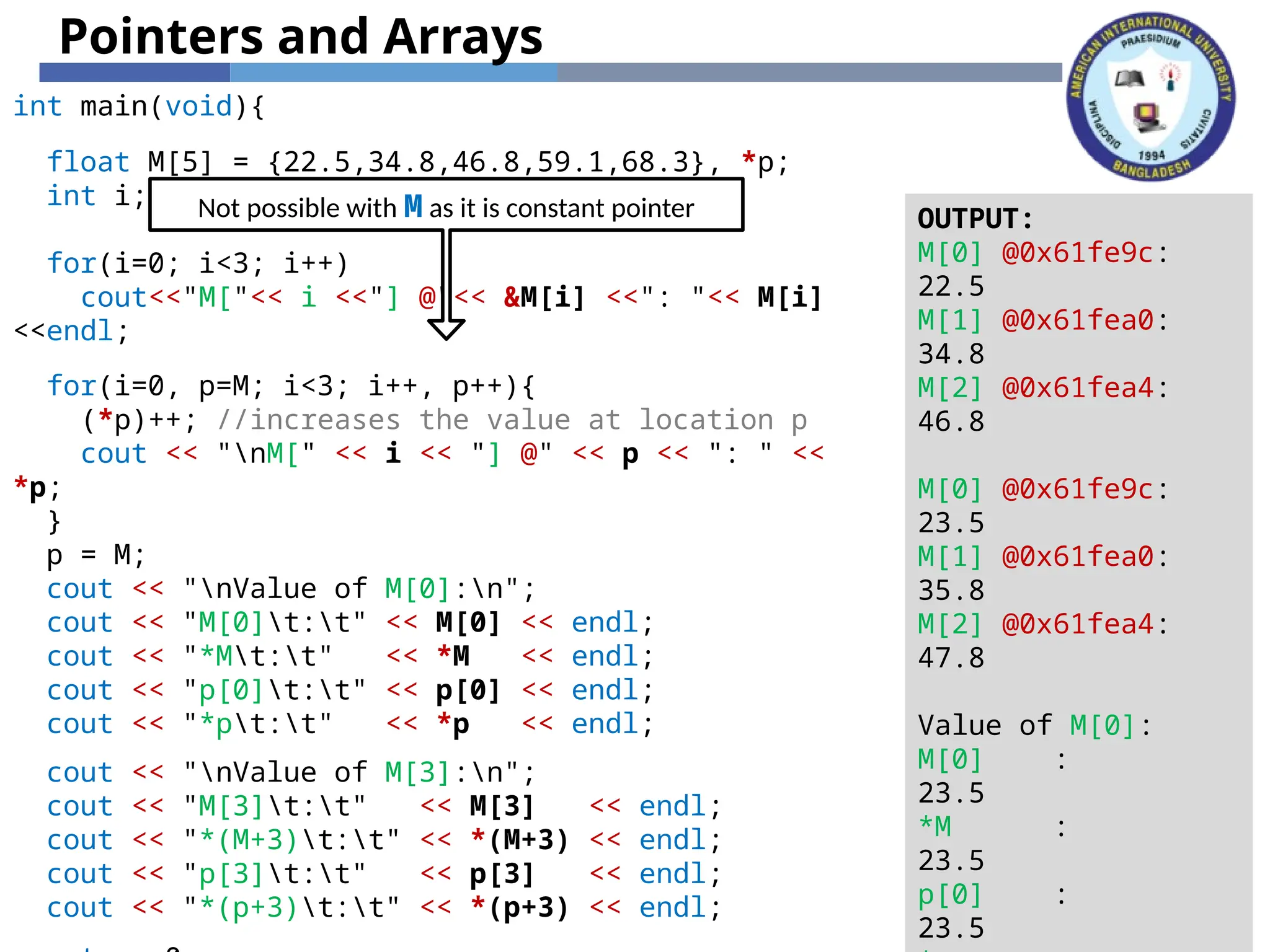This screenshot has width=1270, height=952.
Task: Click the '47.8' value in the OUTPUT panel
Action: coord(951,658)
